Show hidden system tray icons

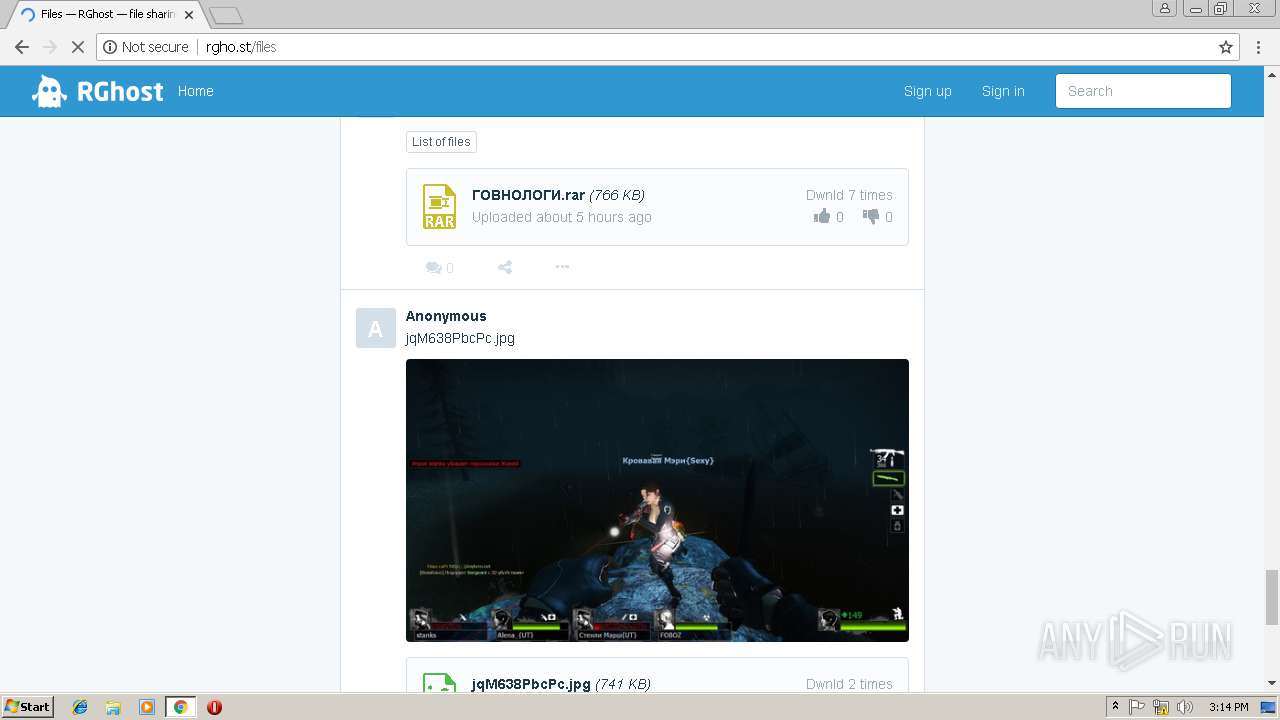(1116, 707)
